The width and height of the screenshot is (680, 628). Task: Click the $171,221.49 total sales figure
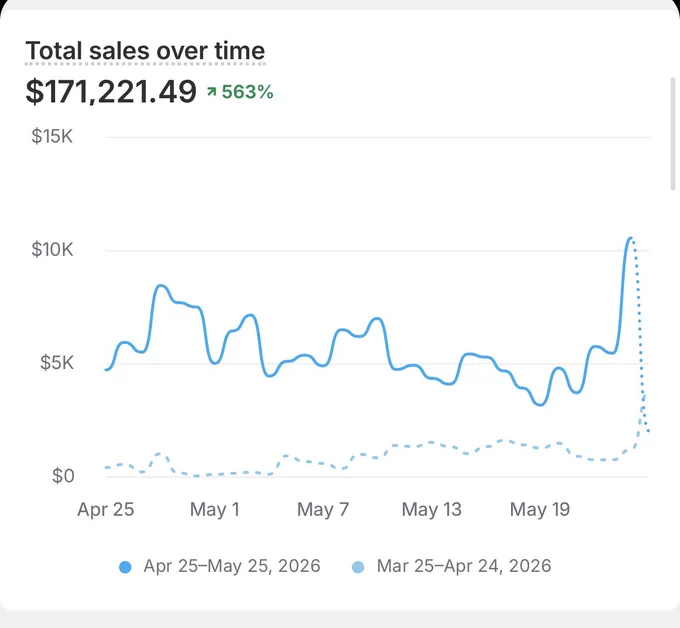(111, 92)
